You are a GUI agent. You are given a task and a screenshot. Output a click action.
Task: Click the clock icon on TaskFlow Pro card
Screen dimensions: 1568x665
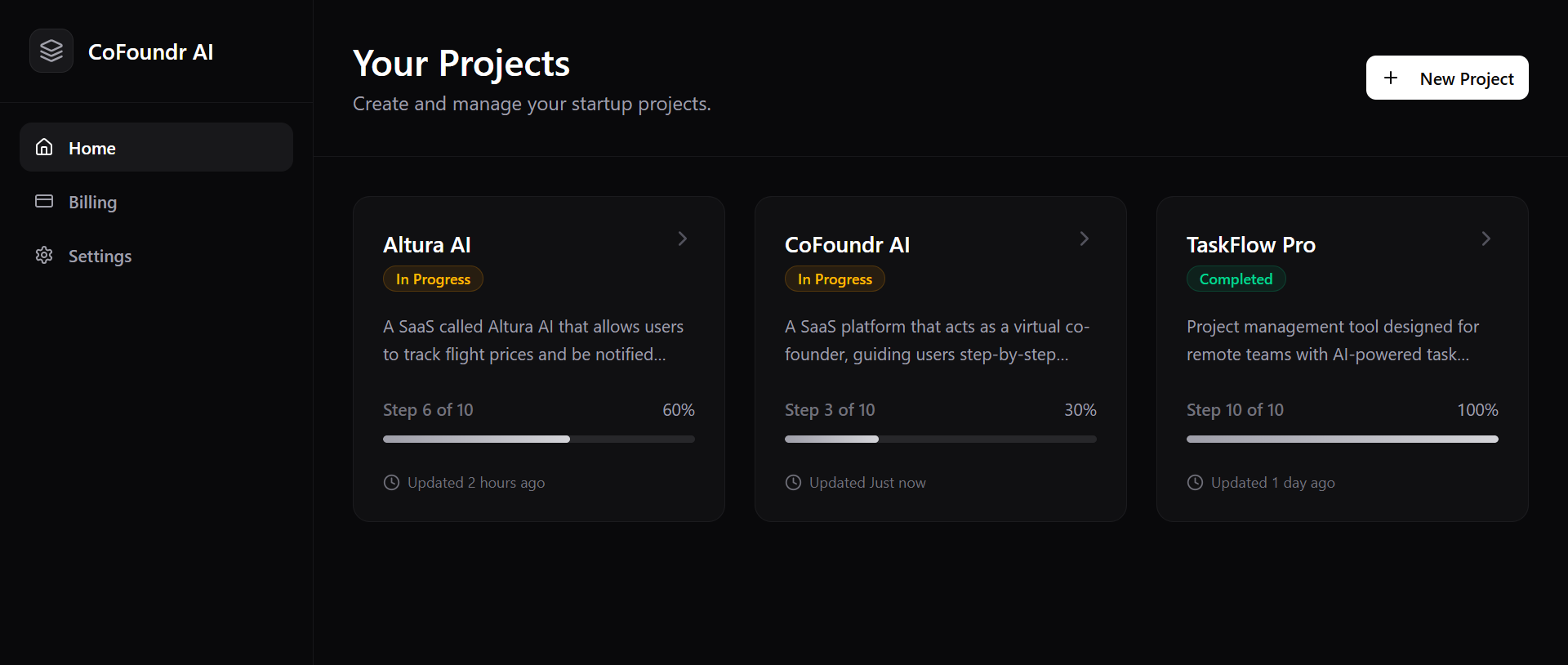(x=1195, y=483)
